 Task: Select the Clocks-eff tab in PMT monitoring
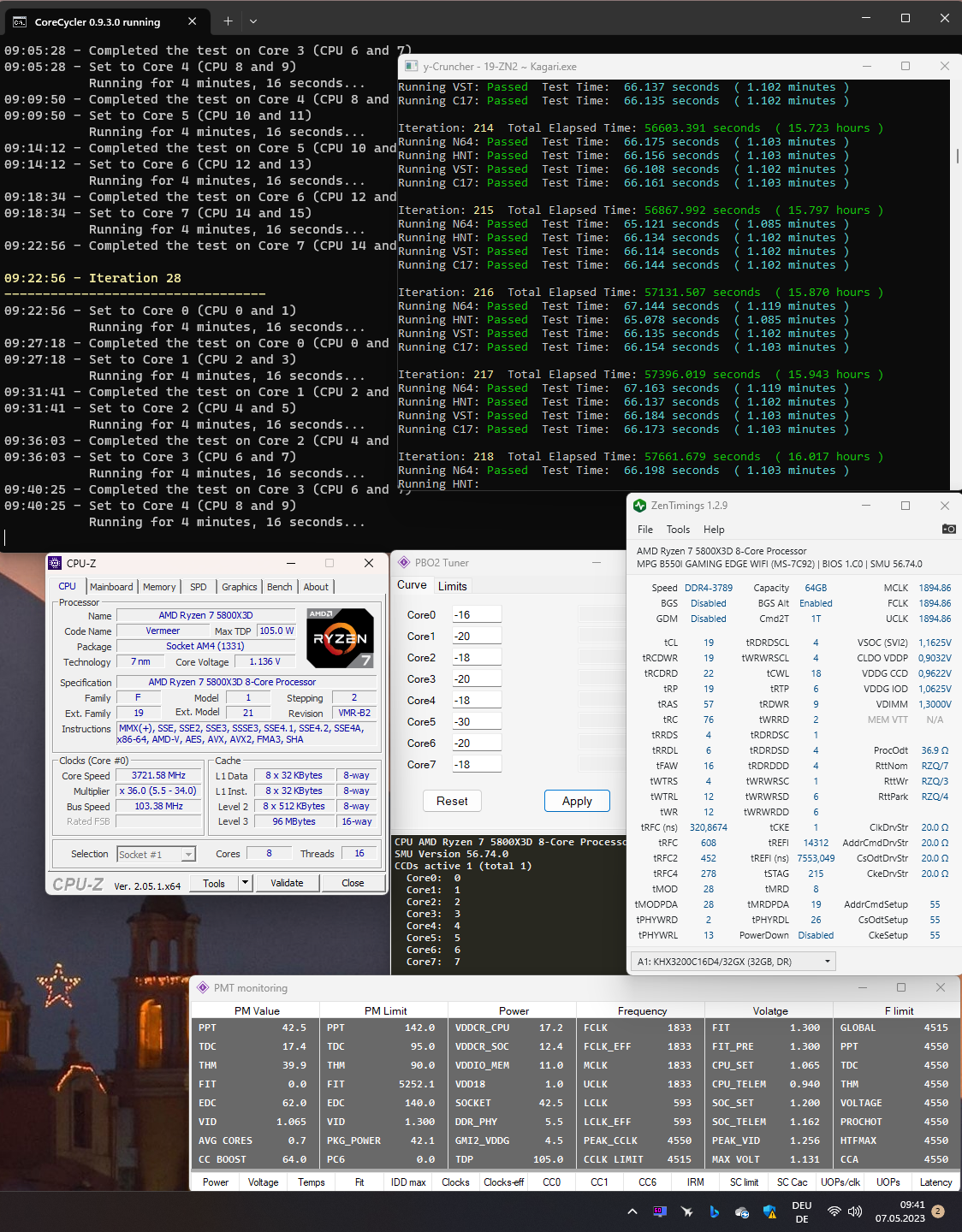[x=503, y=1182]
